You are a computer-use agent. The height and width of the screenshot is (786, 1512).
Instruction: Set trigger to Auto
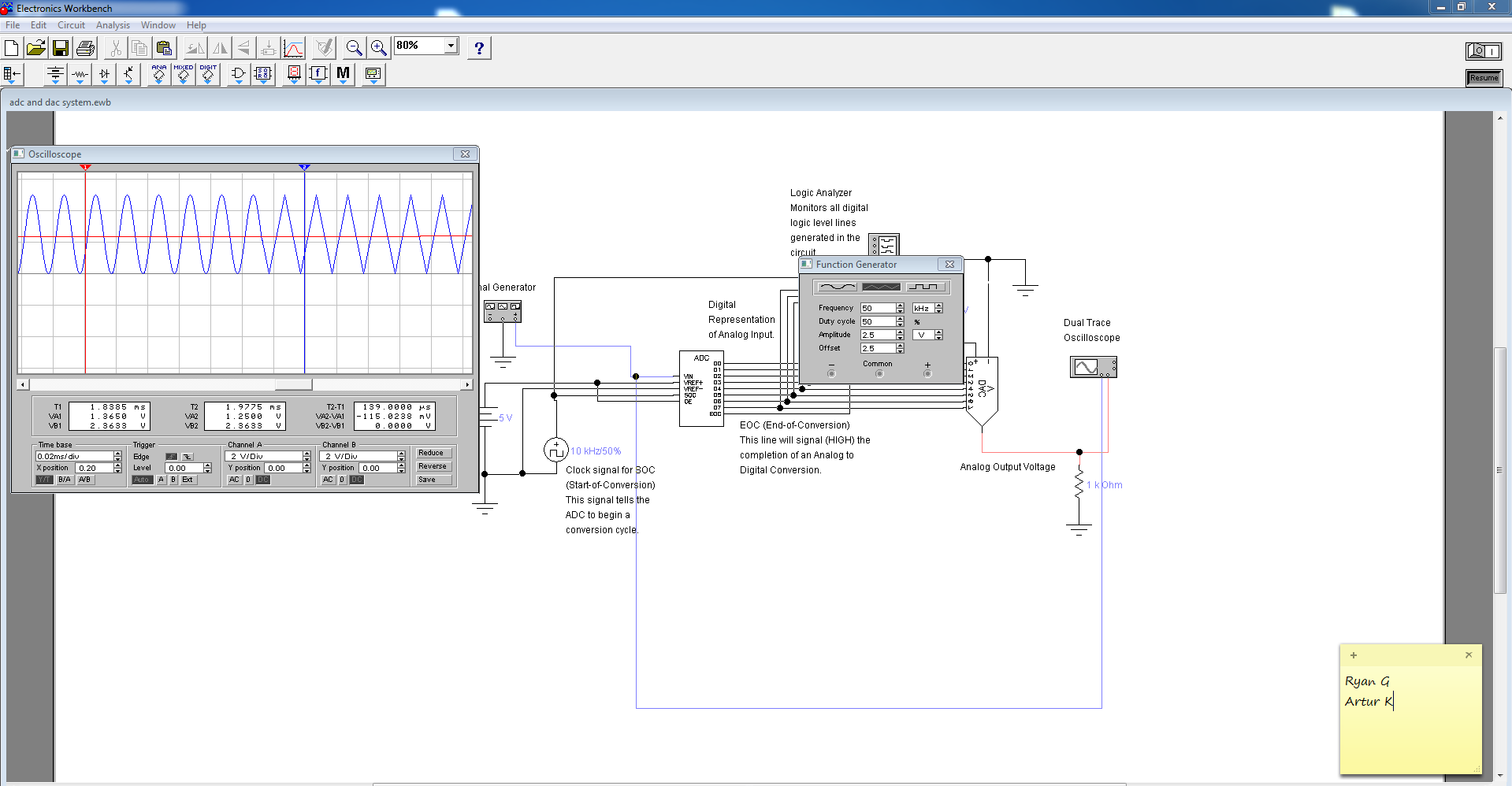(142, 480)
